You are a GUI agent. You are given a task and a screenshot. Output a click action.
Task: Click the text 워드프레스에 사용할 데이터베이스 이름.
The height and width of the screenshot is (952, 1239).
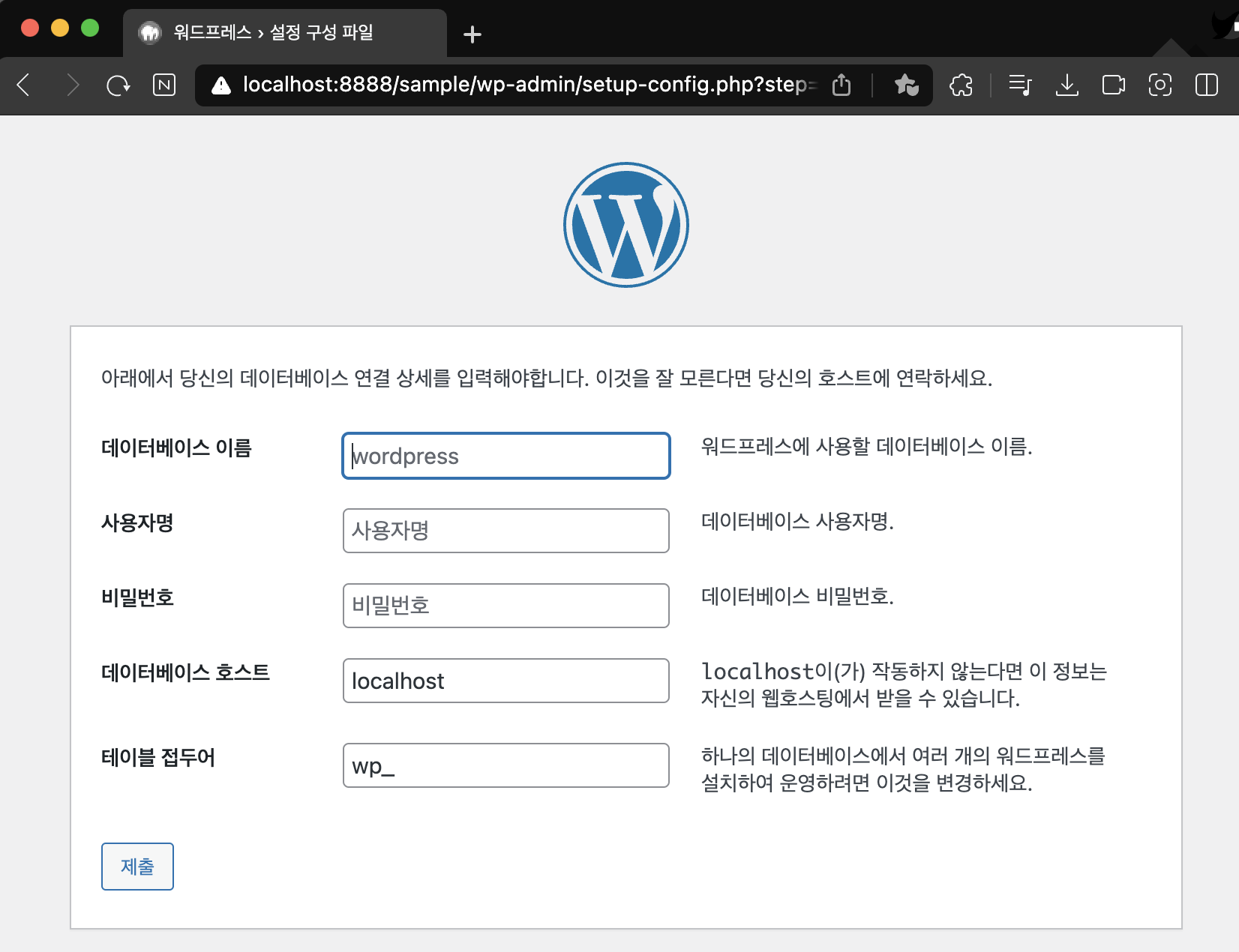coord(866,447)
